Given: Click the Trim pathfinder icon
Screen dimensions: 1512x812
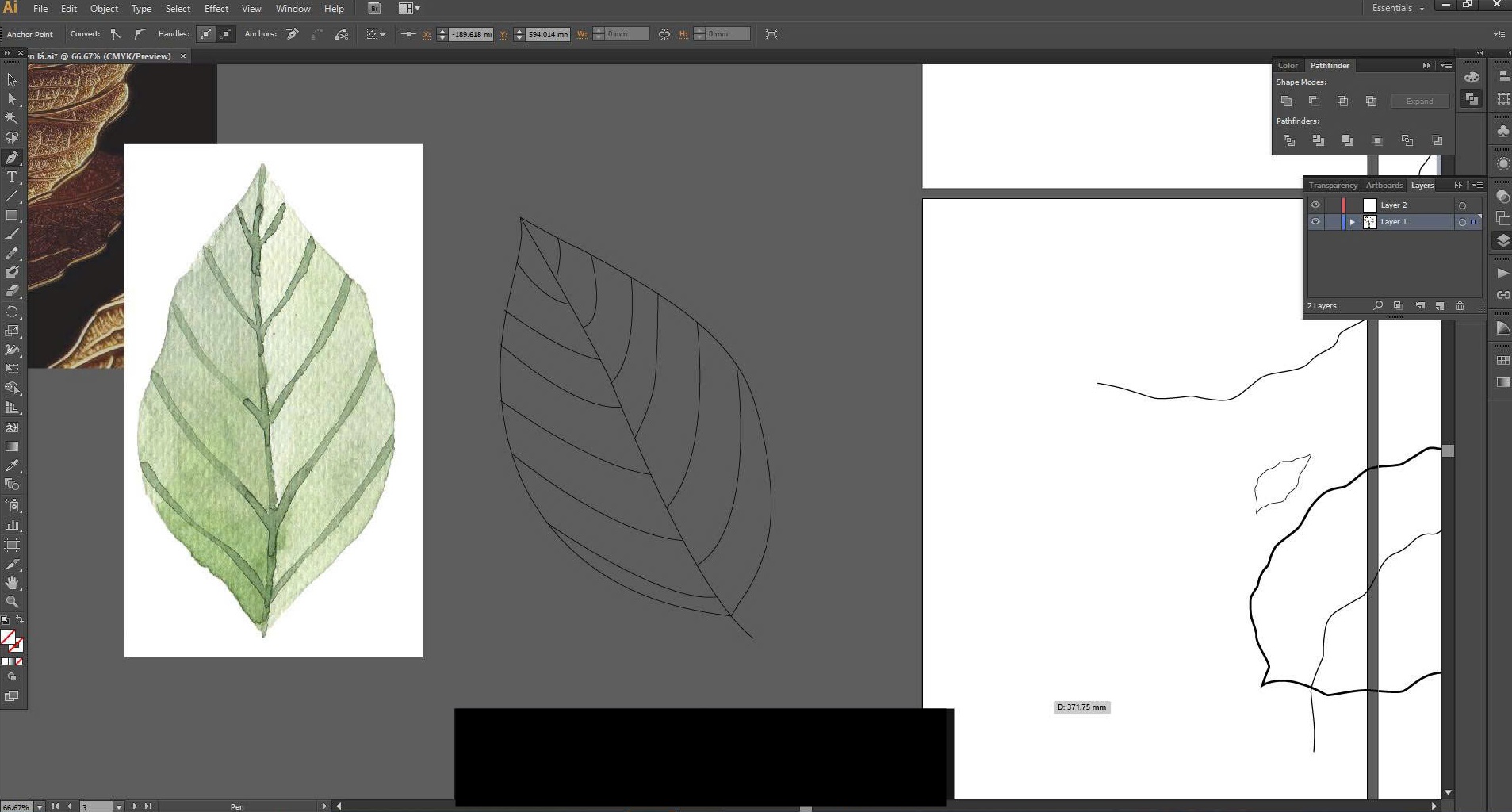Looking at the screenshot, I should pos(1319,140).
